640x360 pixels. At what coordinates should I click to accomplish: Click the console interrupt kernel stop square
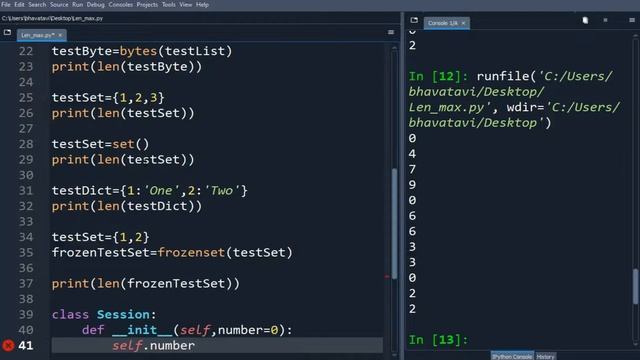605,20
